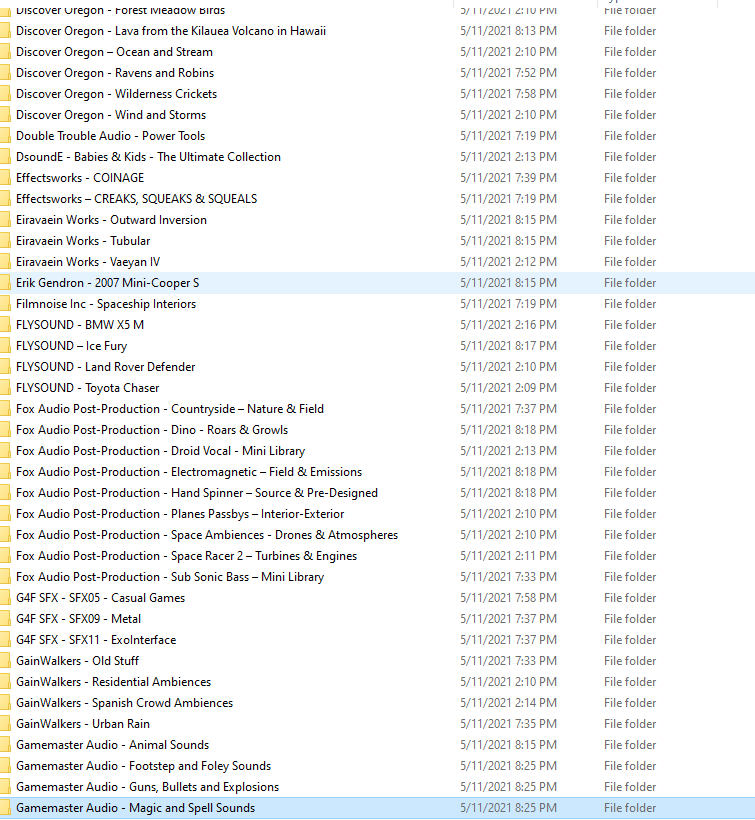Click the date cell of FLYSOUND - Toyota Chaser
This screenshot has width=755, height=820.
[508, 388]
